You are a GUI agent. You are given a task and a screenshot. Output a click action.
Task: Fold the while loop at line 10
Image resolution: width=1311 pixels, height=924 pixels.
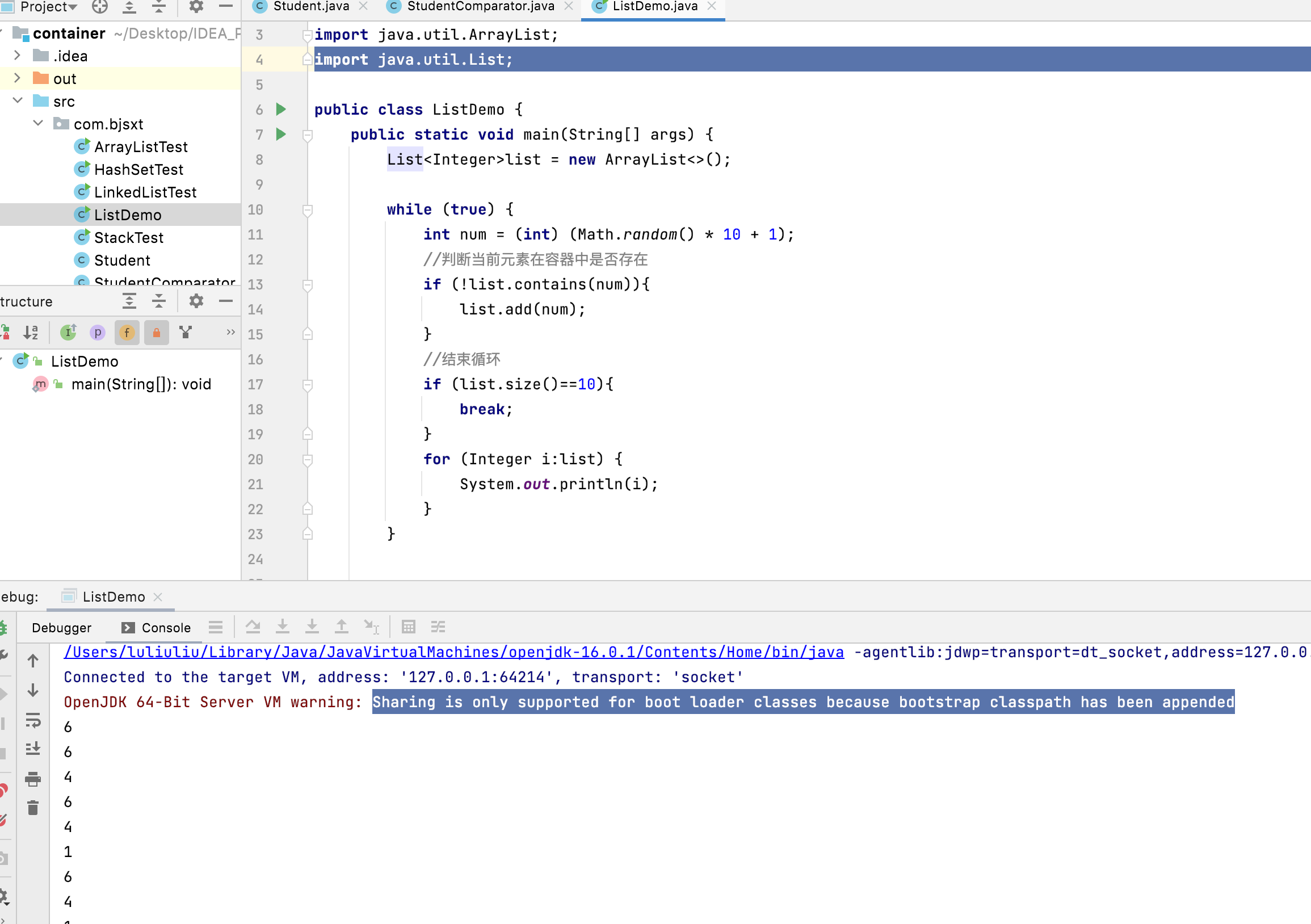pyautogui.click(x=308, y=209)
